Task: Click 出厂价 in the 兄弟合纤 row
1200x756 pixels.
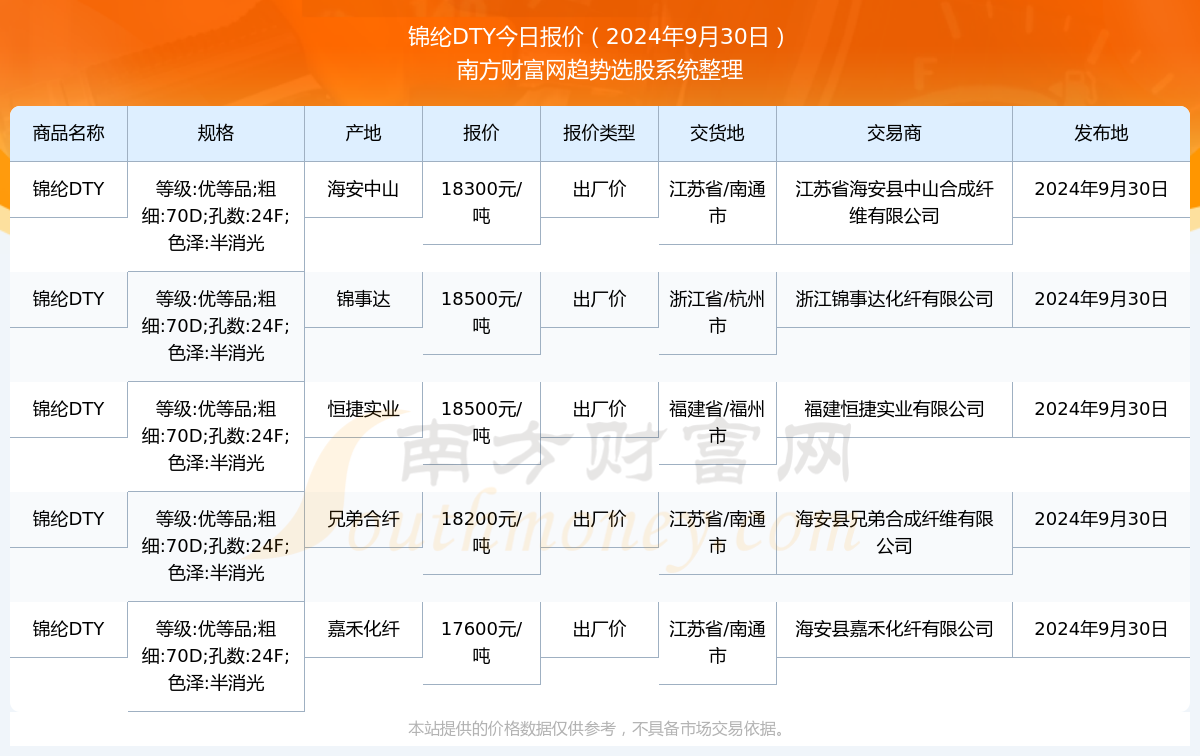Action: (599, 519)
